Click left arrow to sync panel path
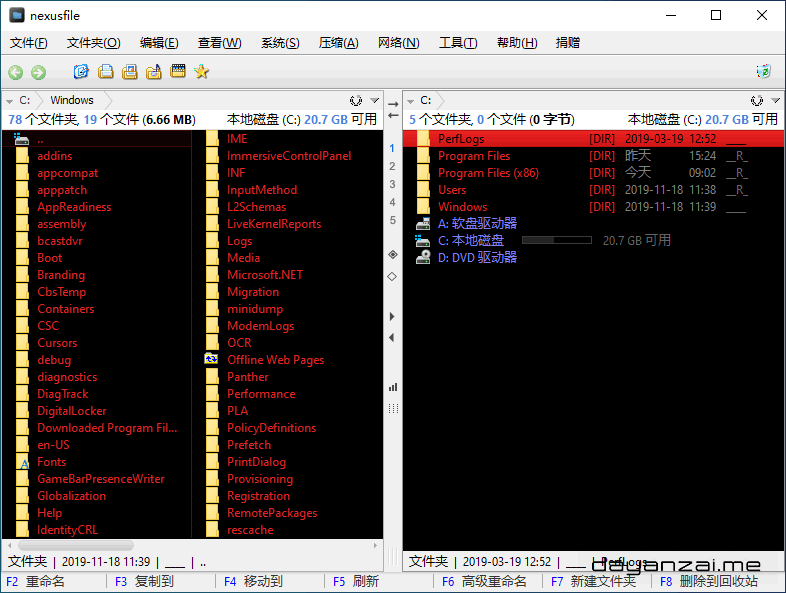Viewport: 786px width, 593px height. (x=393, y=116)
